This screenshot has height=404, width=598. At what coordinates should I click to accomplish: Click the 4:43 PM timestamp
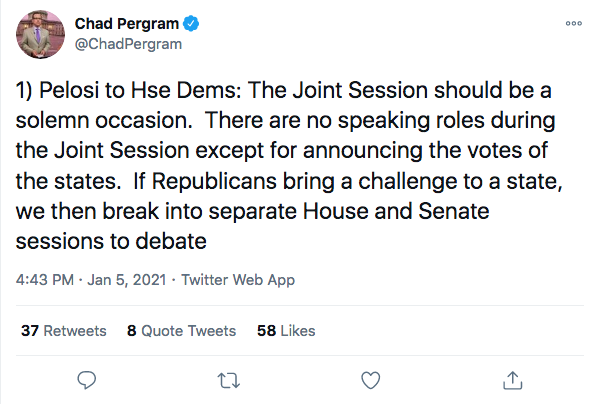pos(45,280)
